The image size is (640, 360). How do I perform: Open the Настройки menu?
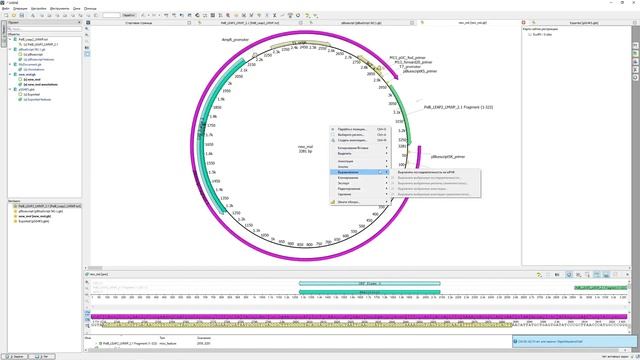(39, 8)
